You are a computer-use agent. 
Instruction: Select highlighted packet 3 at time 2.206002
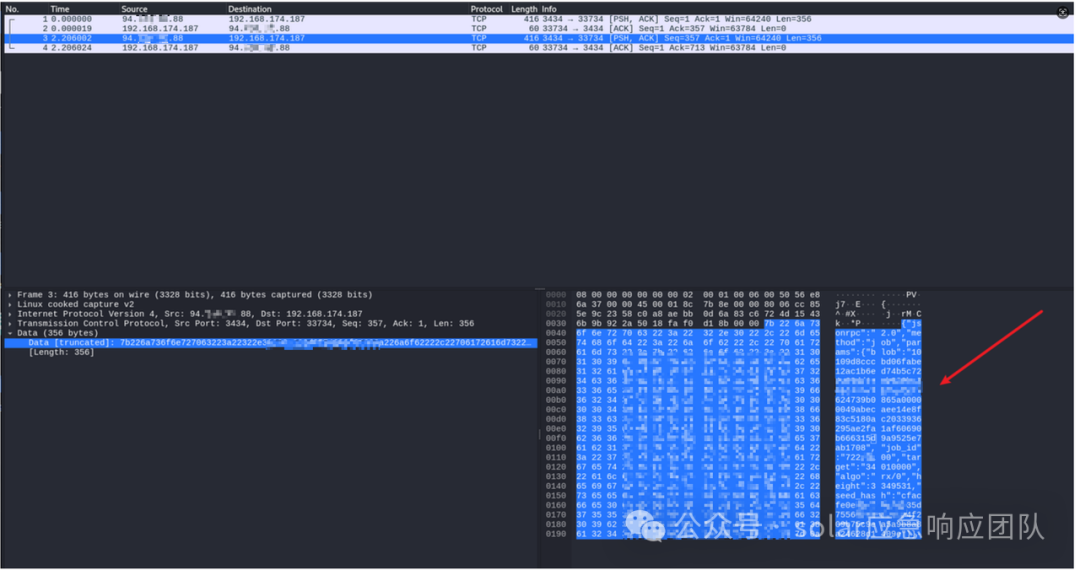point(539,39)
